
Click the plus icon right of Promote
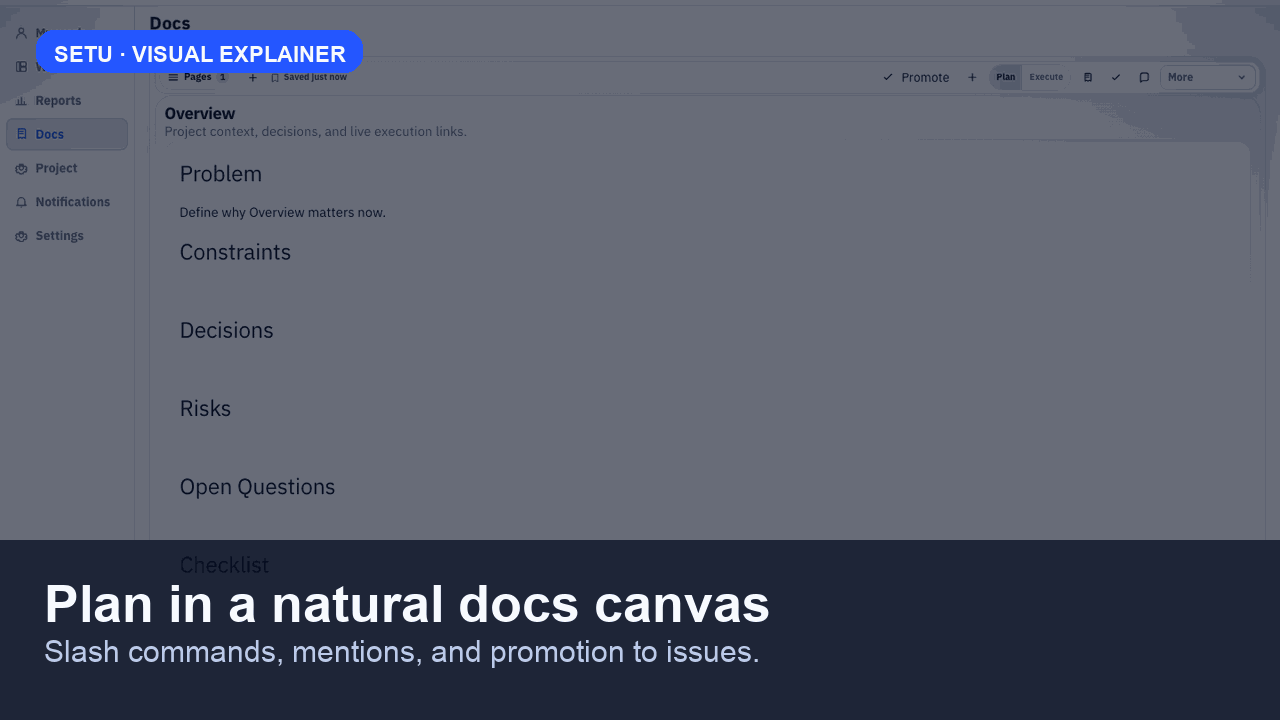click(x=971, y=77)
